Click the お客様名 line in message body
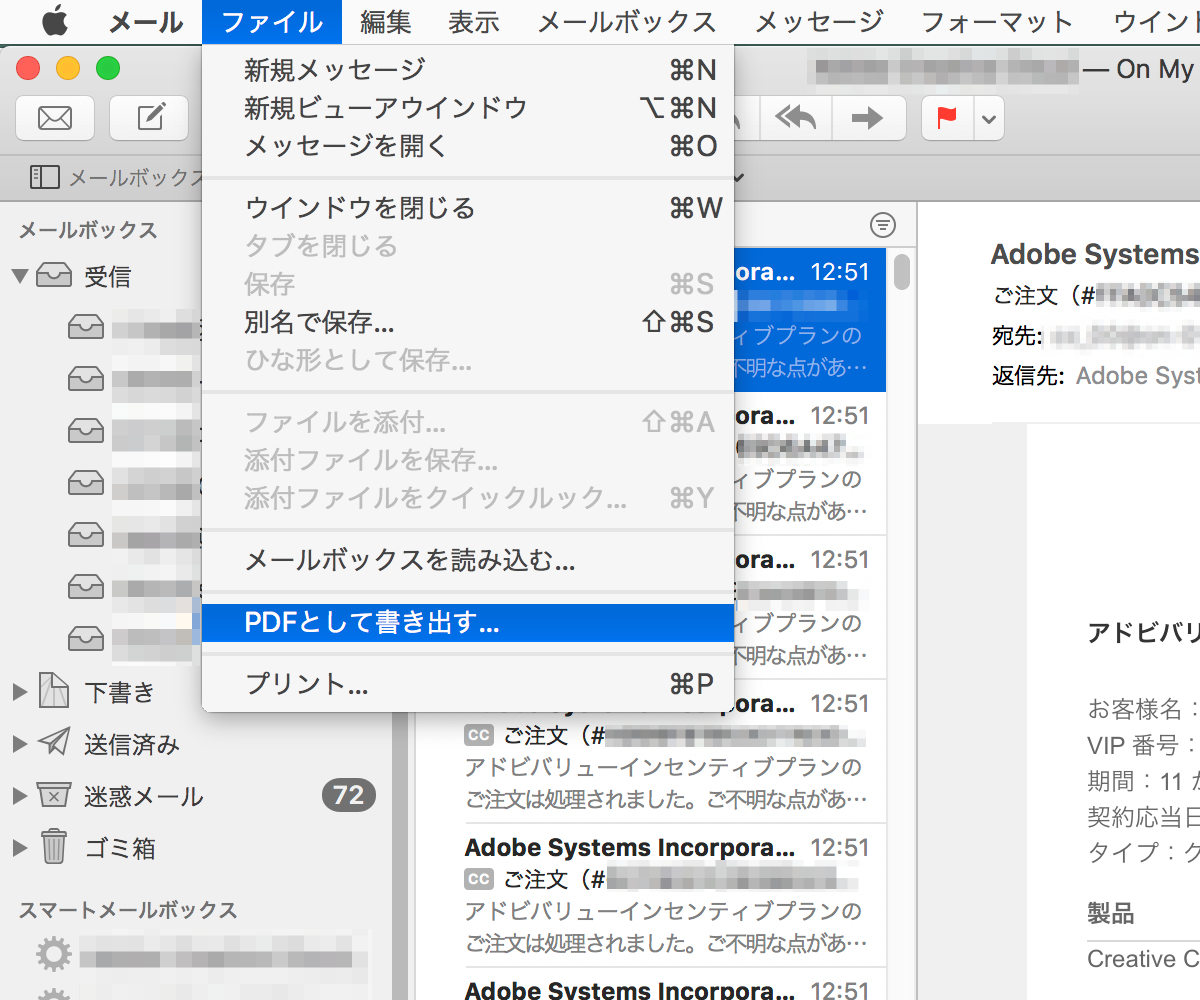Screen dimensions: 1200x1000 [x=1143, y=710]
